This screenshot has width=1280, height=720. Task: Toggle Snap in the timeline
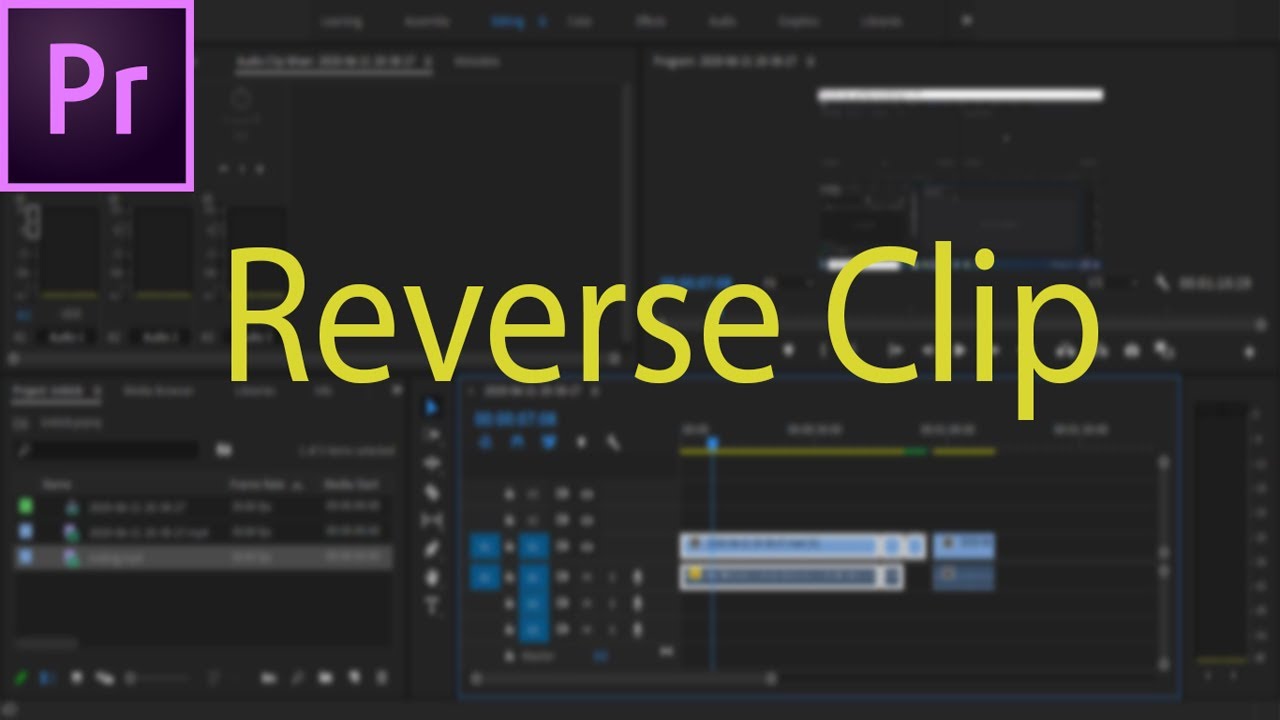[x=517, y=441]
